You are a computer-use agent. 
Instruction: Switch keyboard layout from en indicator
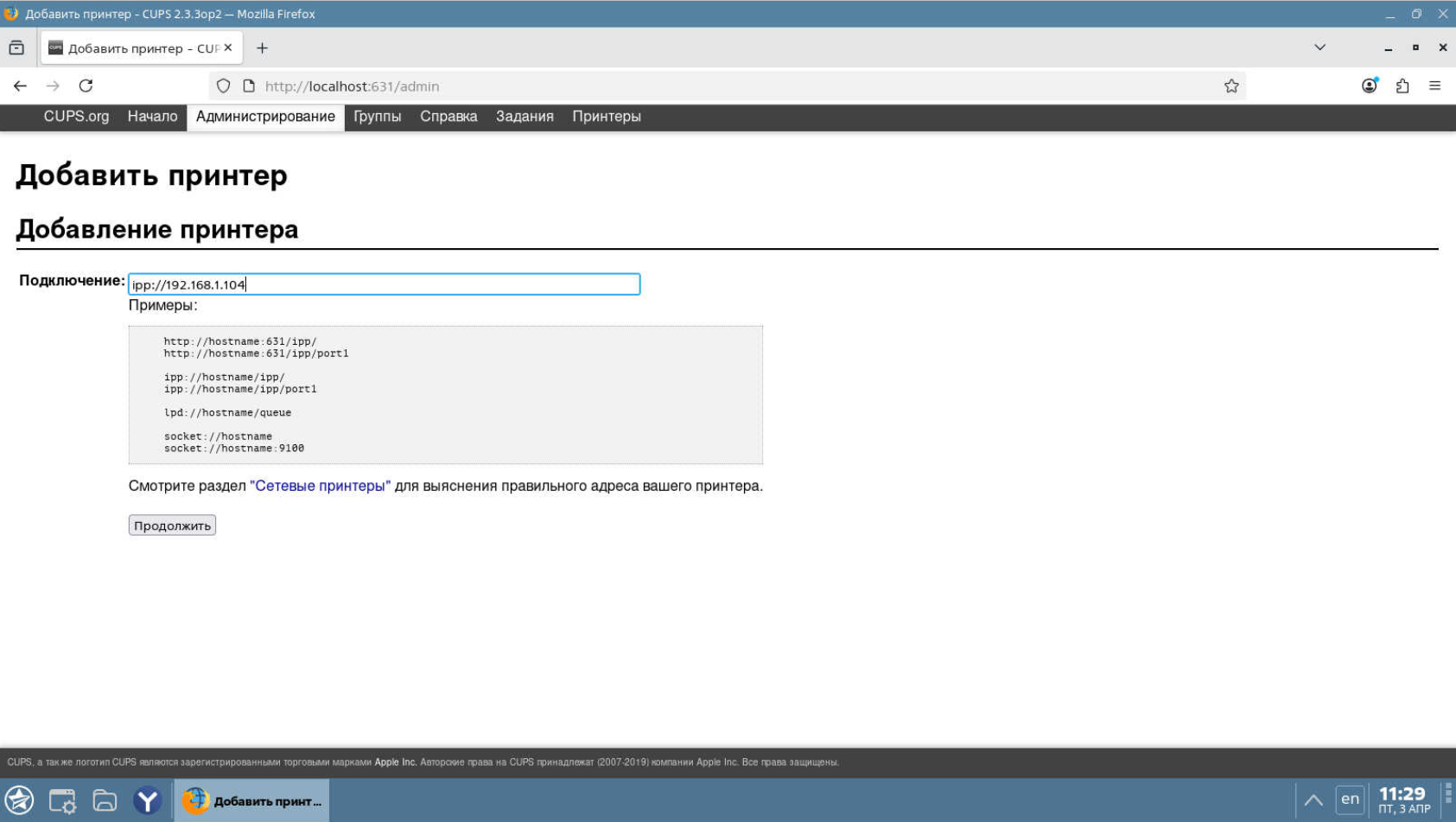point(1350,800)
